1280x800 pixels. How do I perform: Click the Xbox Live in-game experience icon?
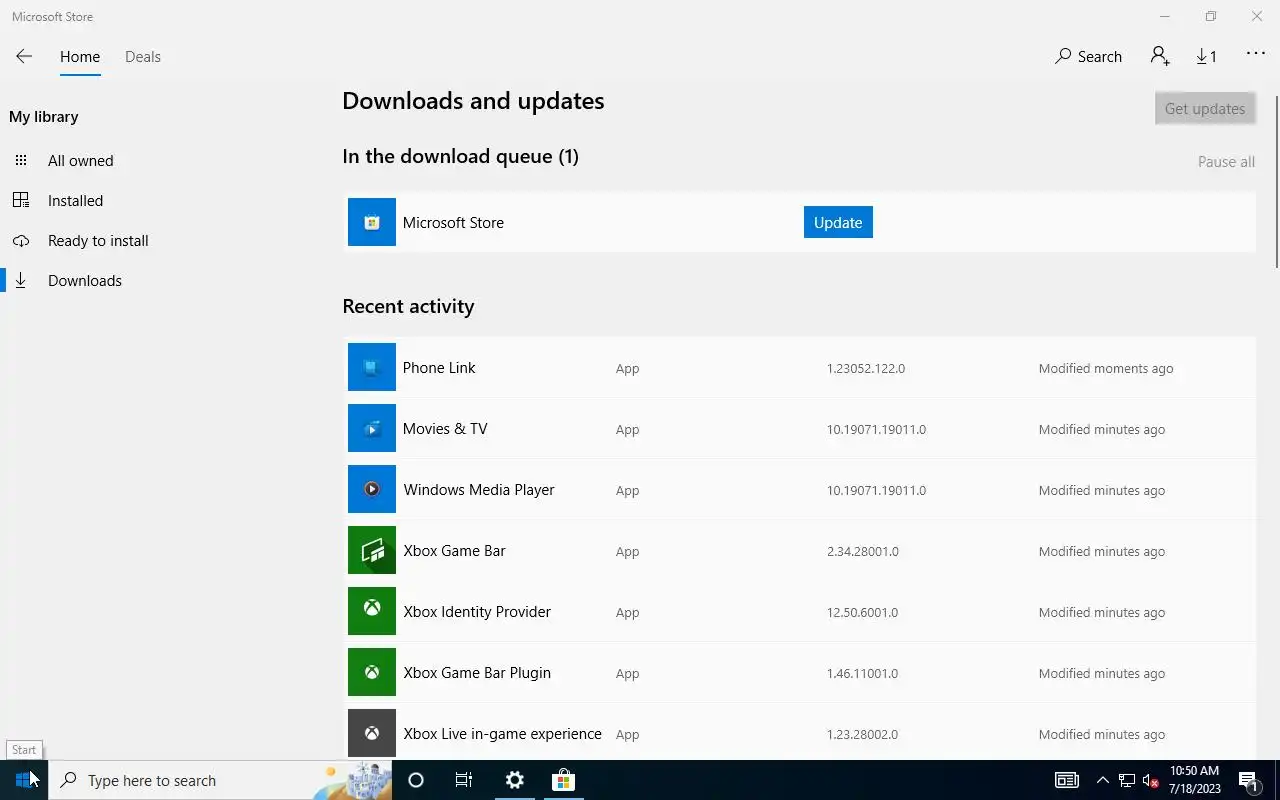tap(372, 733)
